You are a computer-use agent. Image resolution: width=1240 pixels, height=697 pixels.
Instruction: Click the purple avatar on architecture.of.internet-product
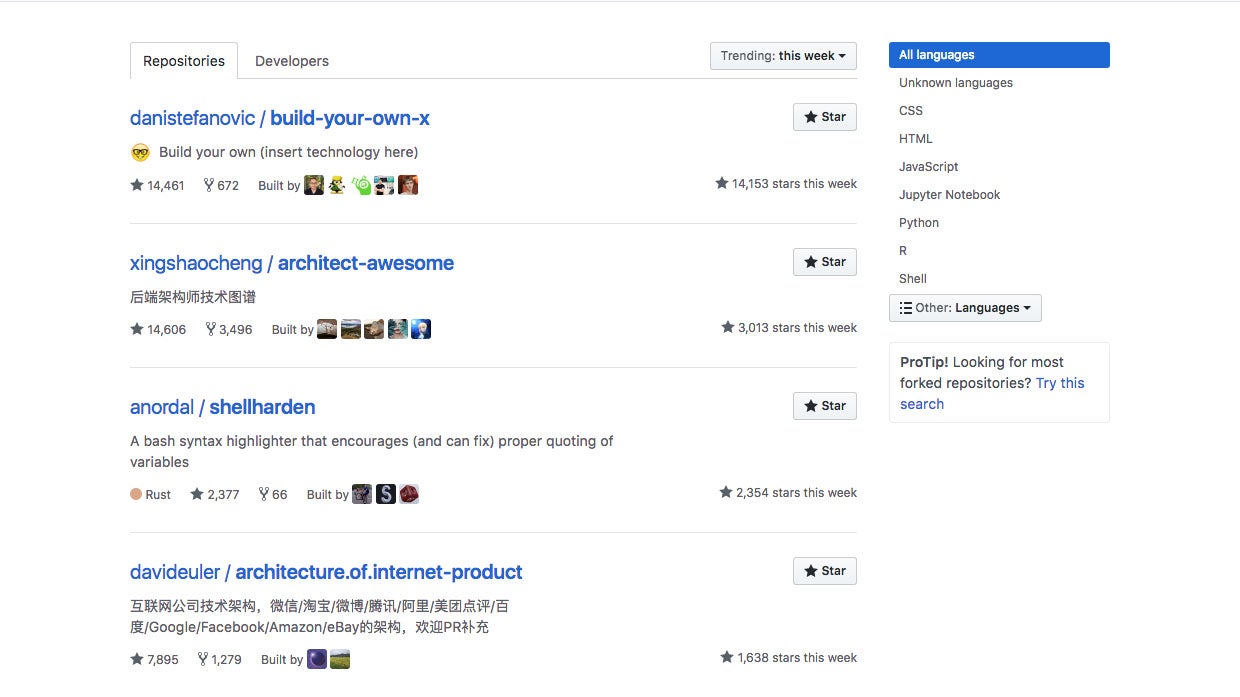pyautogui.click(x=317, y=659)
